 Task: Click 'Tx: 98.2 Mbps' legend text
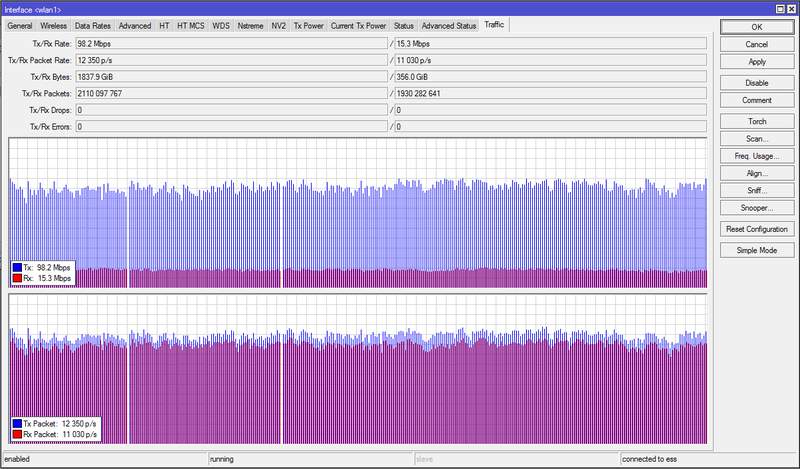(47, 267)
